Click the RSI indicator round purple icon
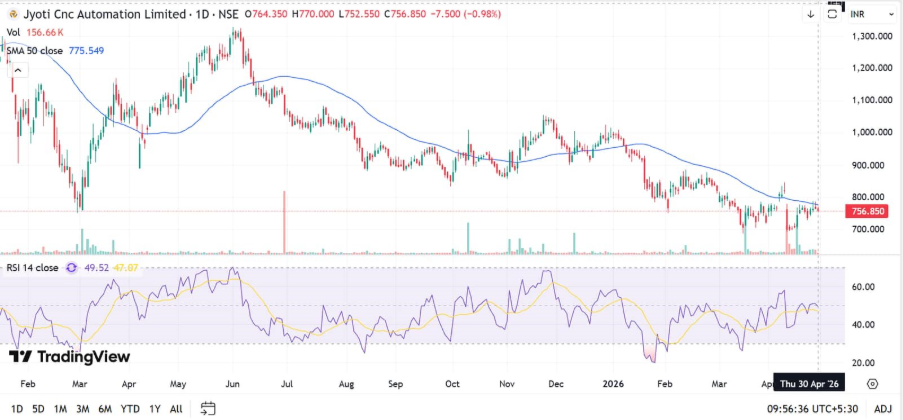 (x=72, y=268)
